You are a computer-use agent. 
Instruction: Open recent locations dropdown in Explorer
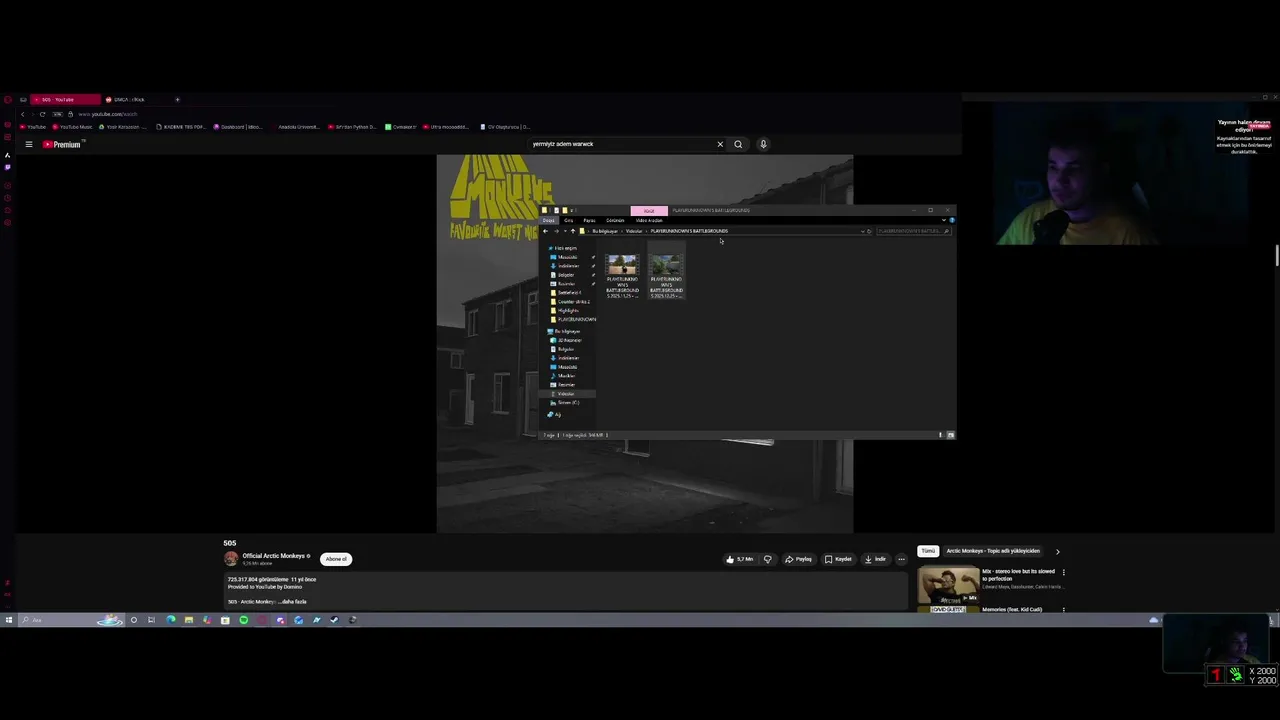[x=565, y=231]
